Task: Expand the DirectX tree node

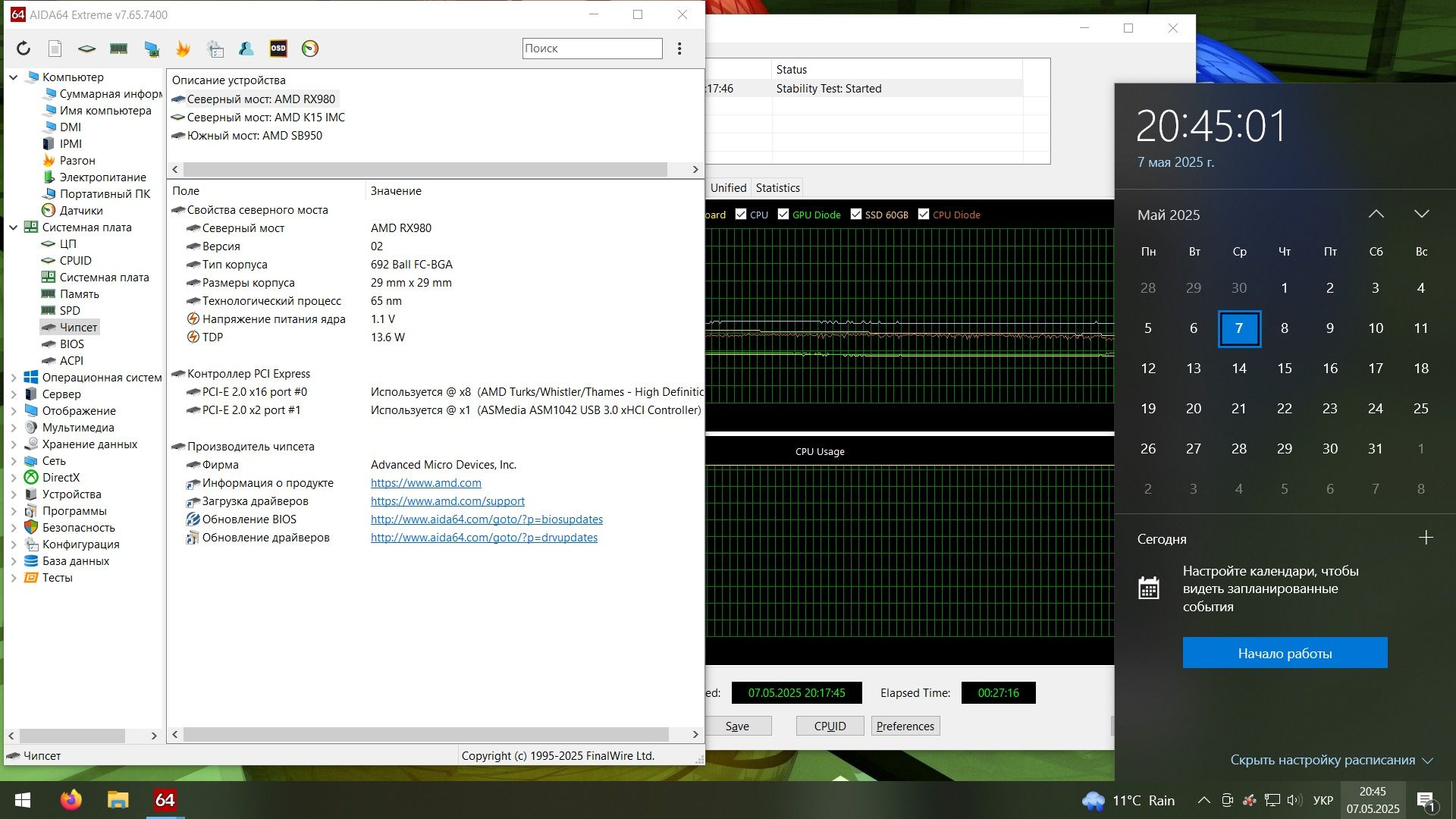Action: click(x=13, y=477)
